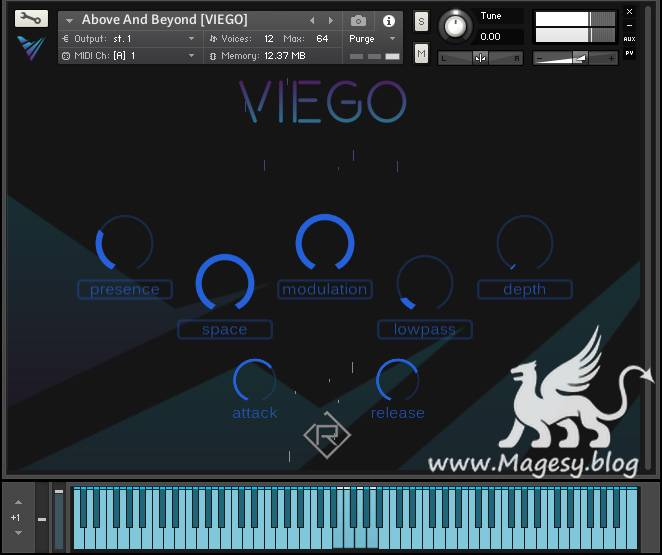Go to previous instrument preset arrow
Screen dimensions: 662x555
(312, 20)
